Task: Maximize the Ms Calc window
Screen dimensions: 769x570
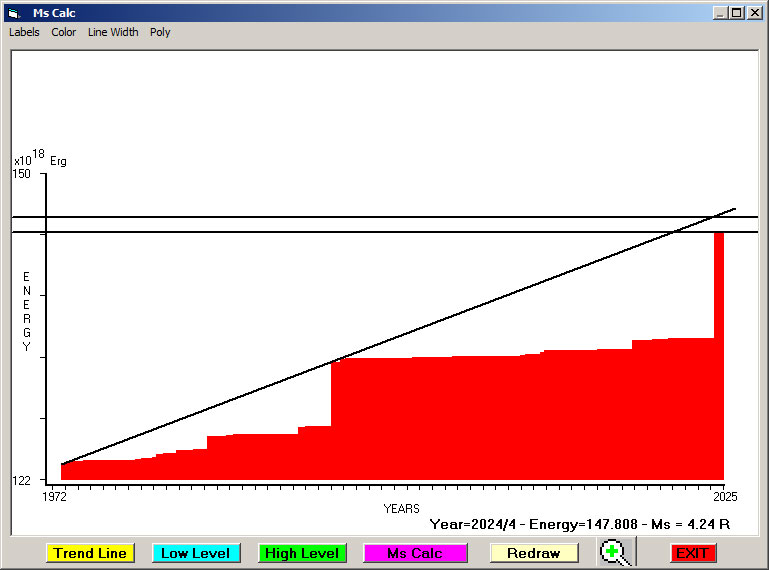Action: pos(737,13)
